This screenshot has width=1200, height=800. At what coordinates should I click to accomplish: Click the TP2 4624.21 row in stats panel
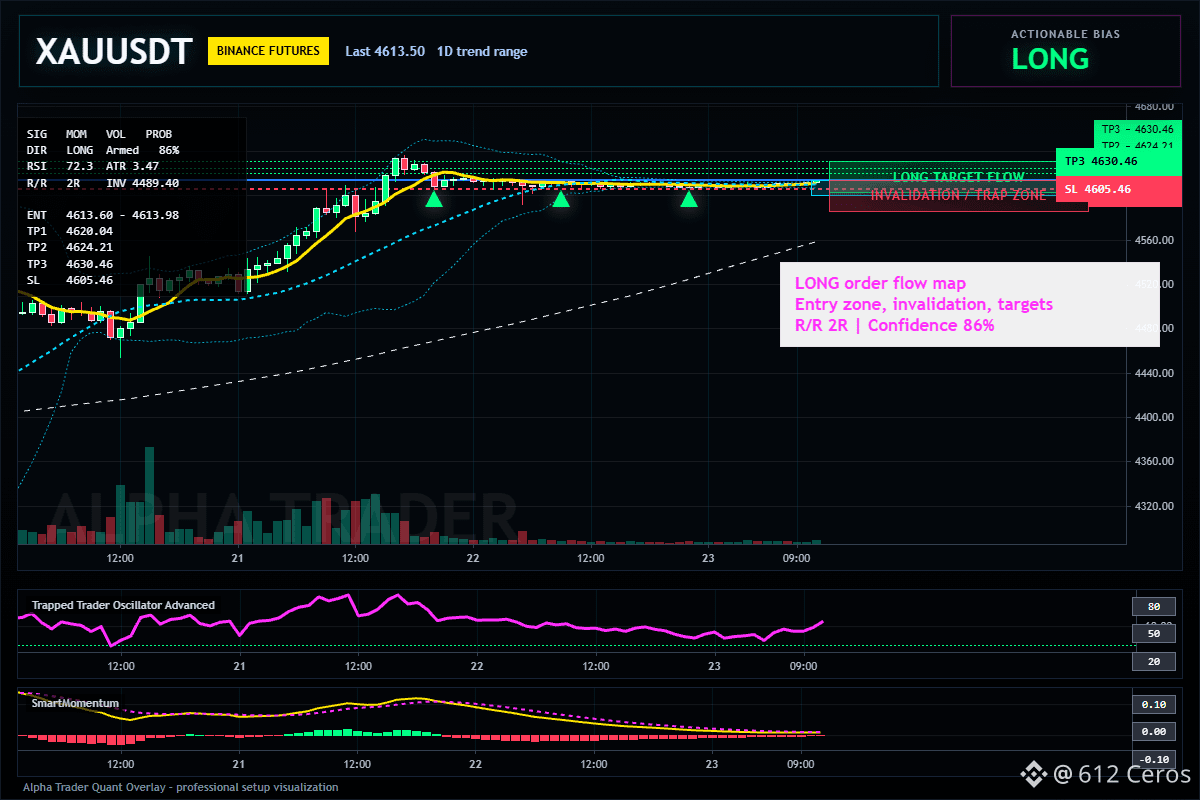(70, 248)
